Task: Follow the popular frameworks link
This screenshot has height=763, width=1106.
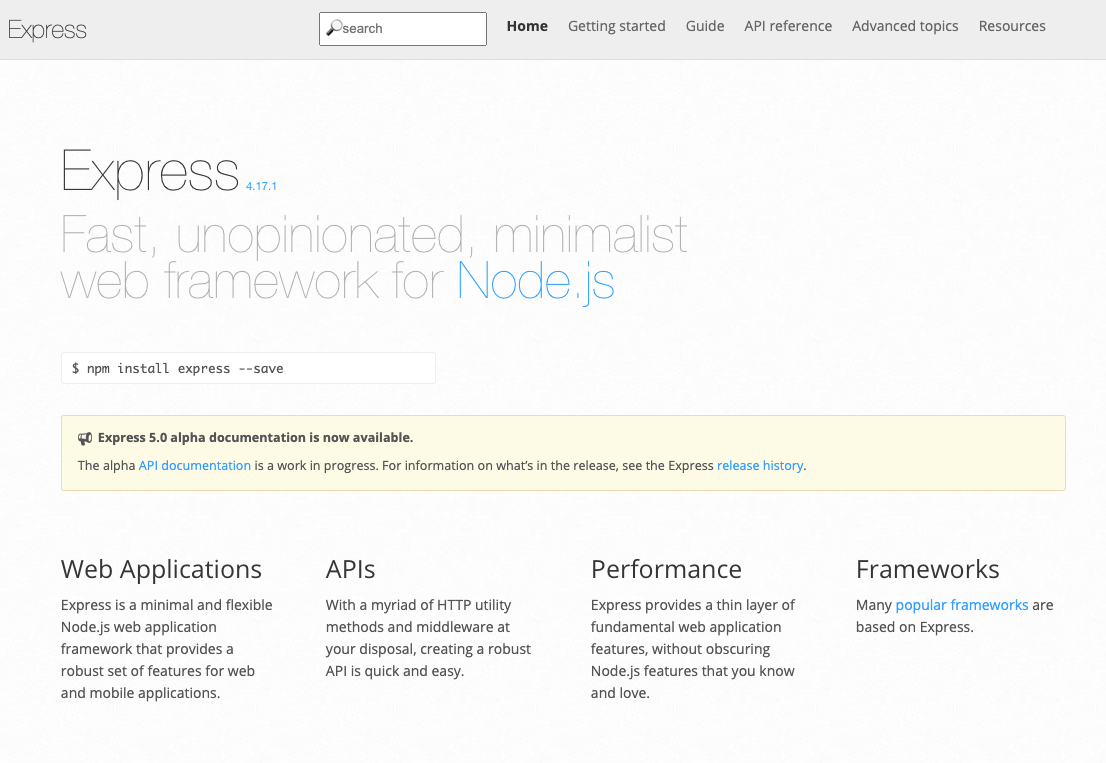Action: point(961,605)
